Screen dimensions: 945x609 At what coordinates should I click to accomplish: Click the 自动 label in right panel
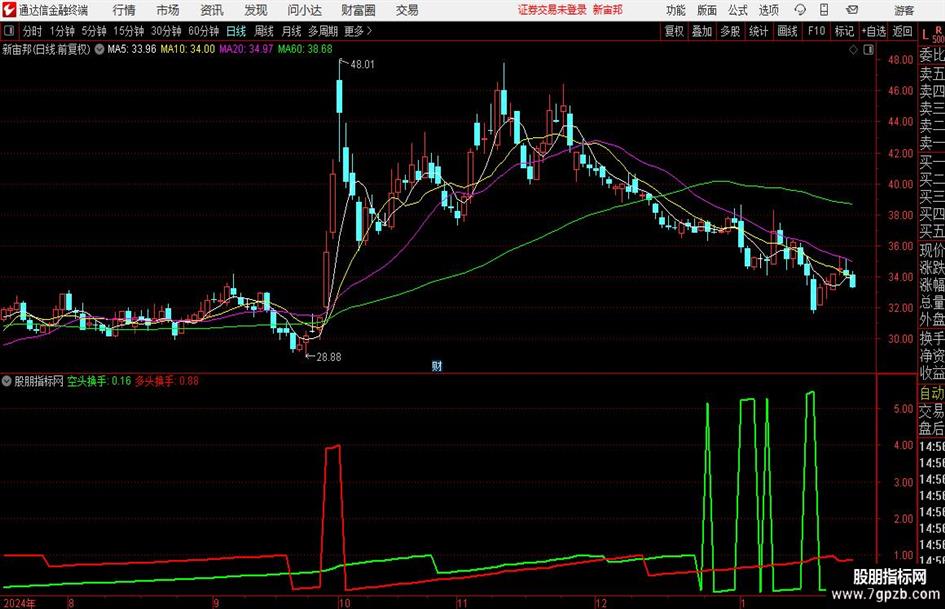tap(932, 393)
